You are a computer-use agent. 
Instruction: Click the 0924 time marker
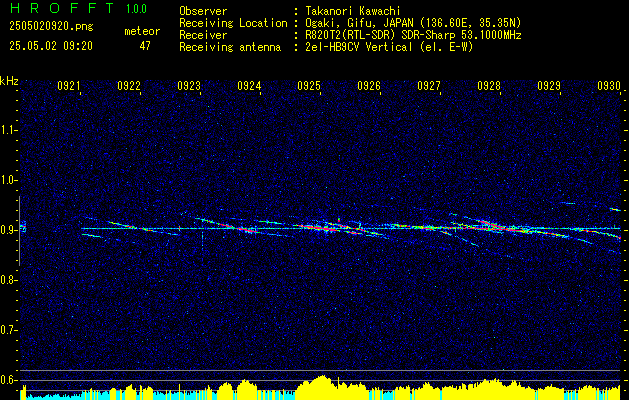pyautogui.click(x=249, y=85)
